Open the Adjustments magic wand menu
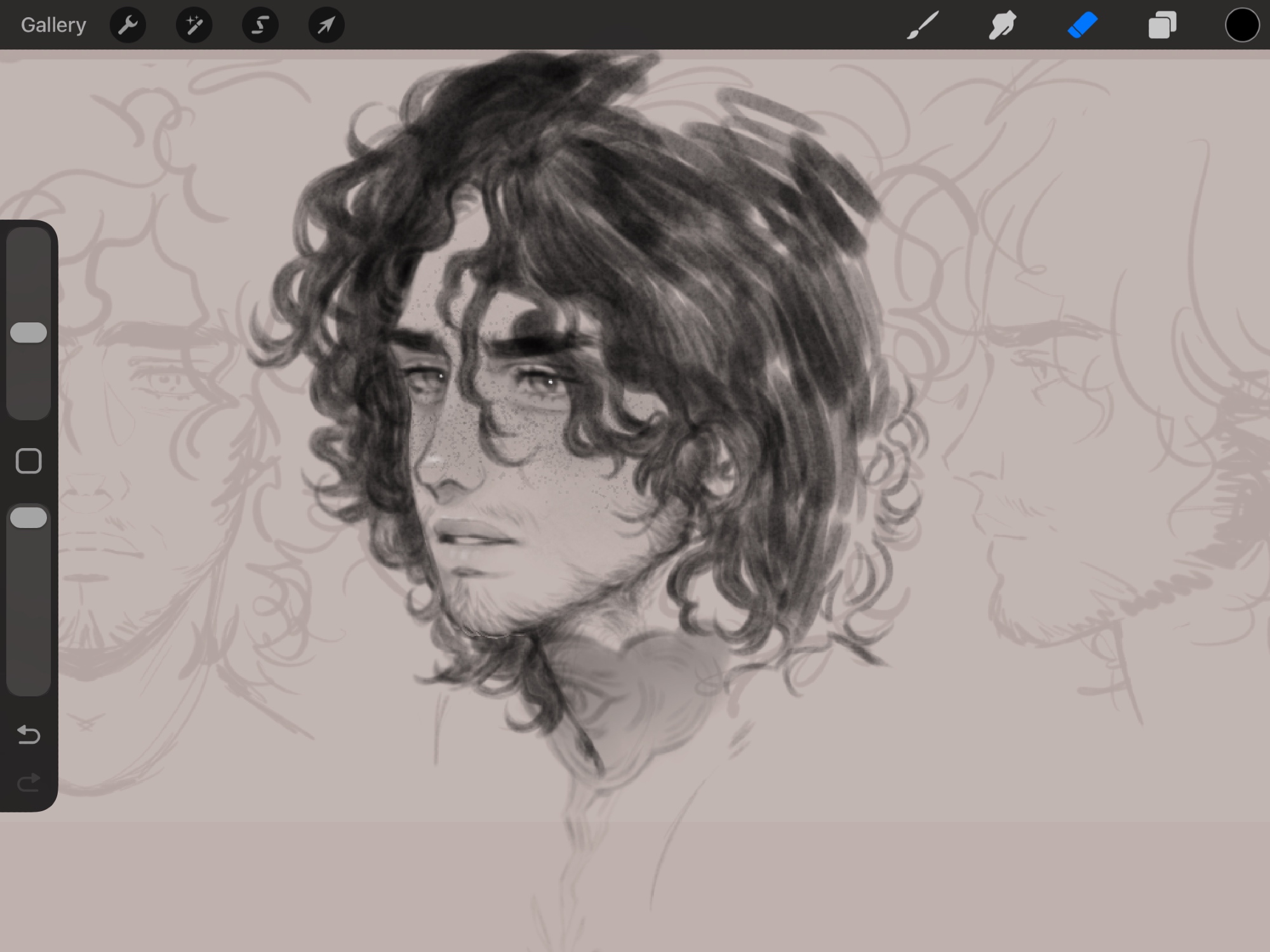Screen dimensions: 1270x952 pos(194,25)
